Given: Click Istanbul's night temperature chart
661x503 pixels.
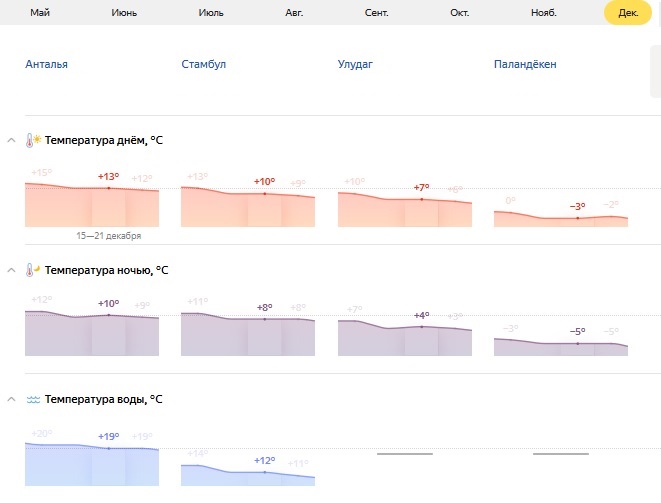Looking at the screenshot, I should coord(248,334).
